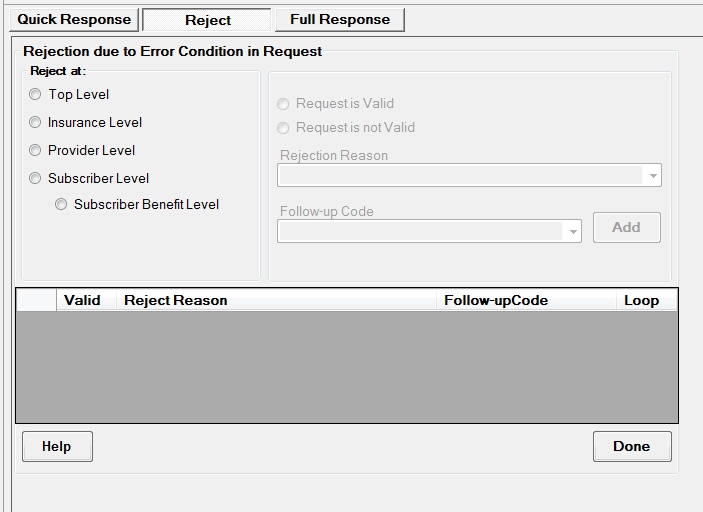Click the Follow-upCode column header

[496, 300]
